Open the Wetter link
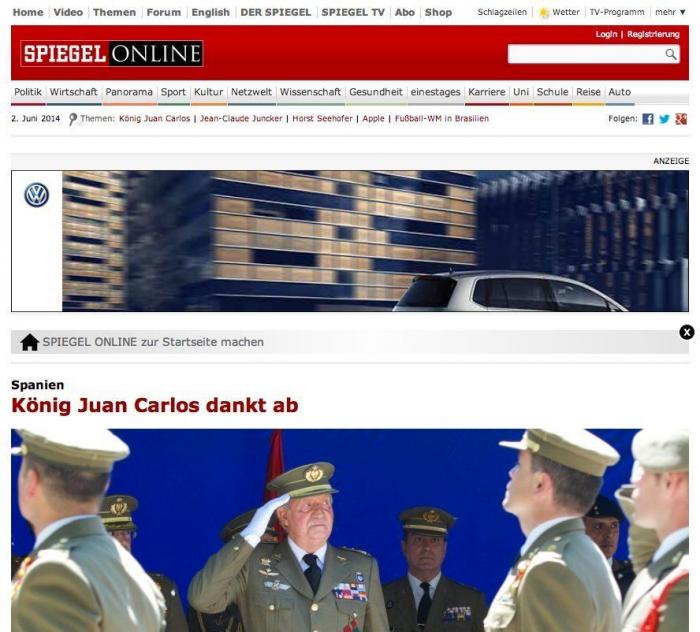The height and width of the screenshot is (632, 700). tap(566, 12)
